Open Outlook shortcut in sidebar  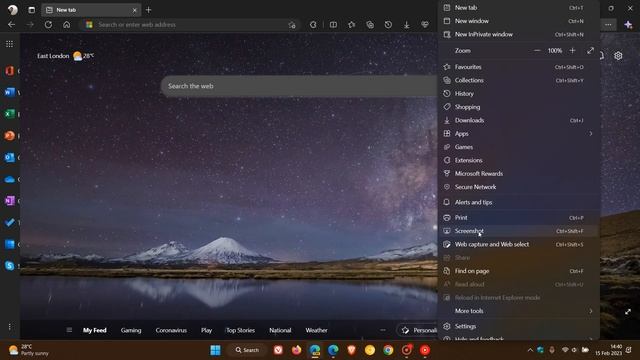(x=9, y=157)
